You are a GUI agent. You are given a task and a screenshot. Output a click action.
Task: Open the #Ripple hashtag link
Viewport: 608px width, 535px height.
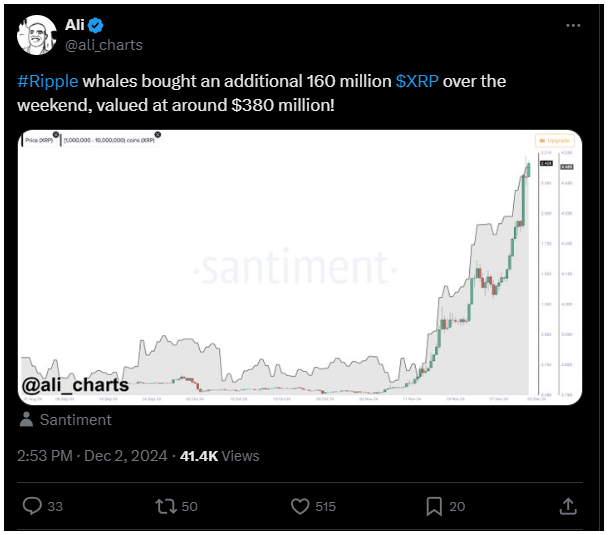click(48, 81)
